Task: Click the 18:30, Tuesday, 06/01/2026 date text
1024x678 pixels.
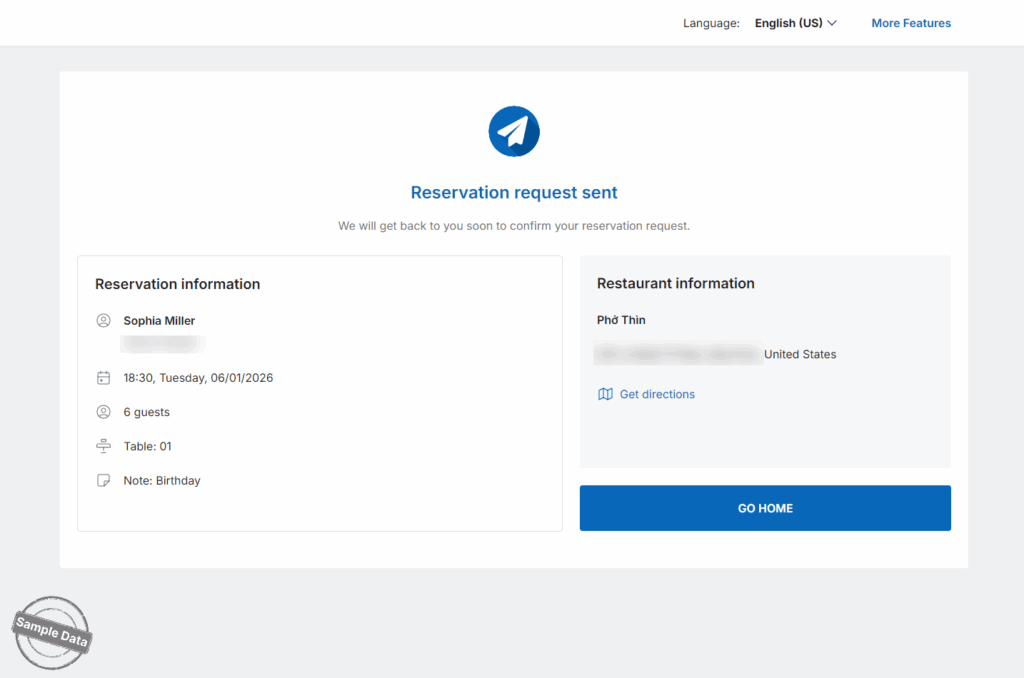Action: 198,378
